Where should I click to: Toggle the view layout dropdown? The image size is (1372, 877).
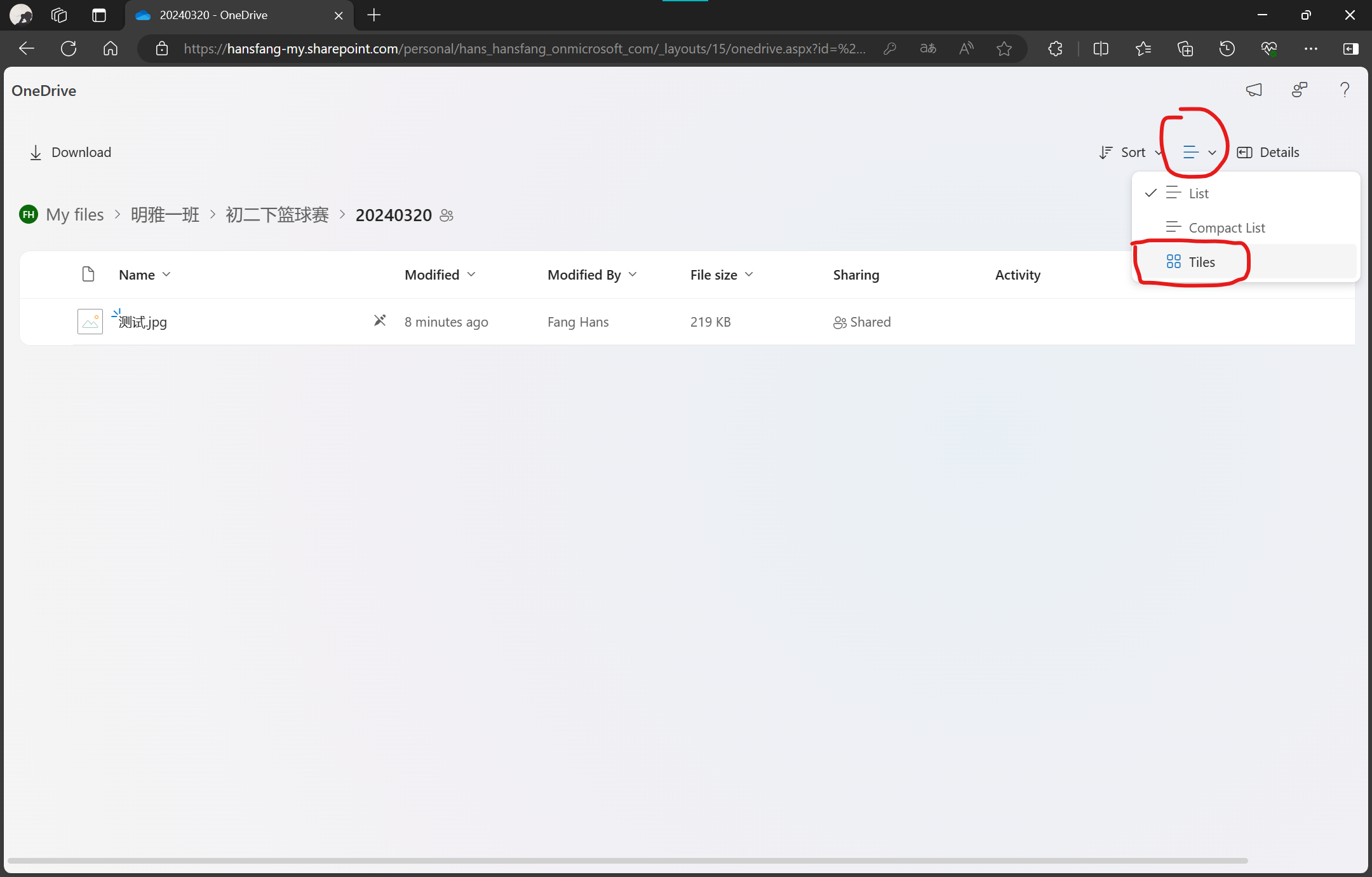pyautogui.click(x=1198, y=151)
